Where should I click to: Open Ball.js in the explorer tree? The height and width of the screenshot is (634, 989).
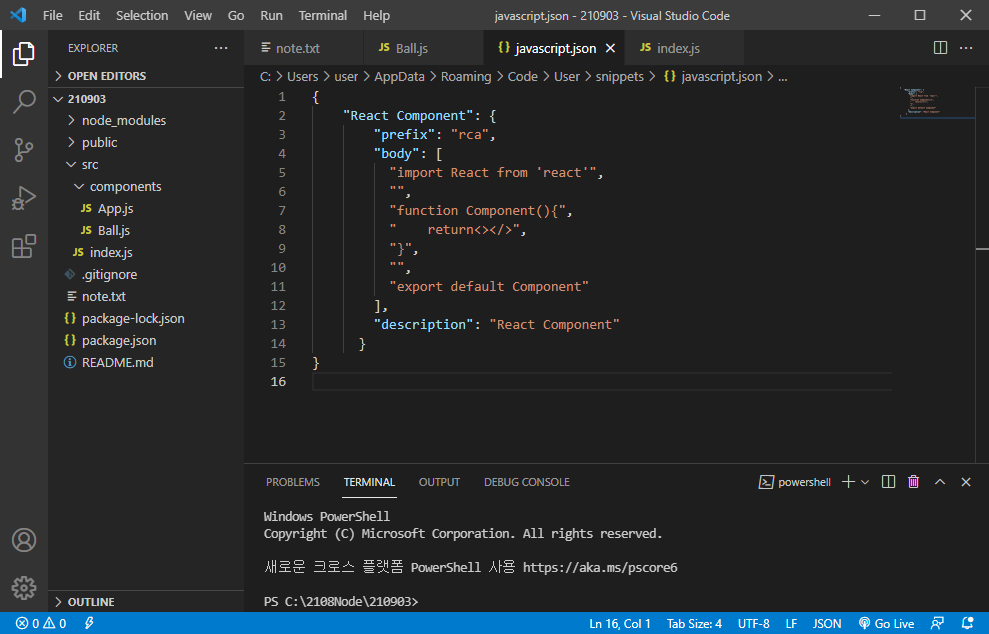pos(146,230)
